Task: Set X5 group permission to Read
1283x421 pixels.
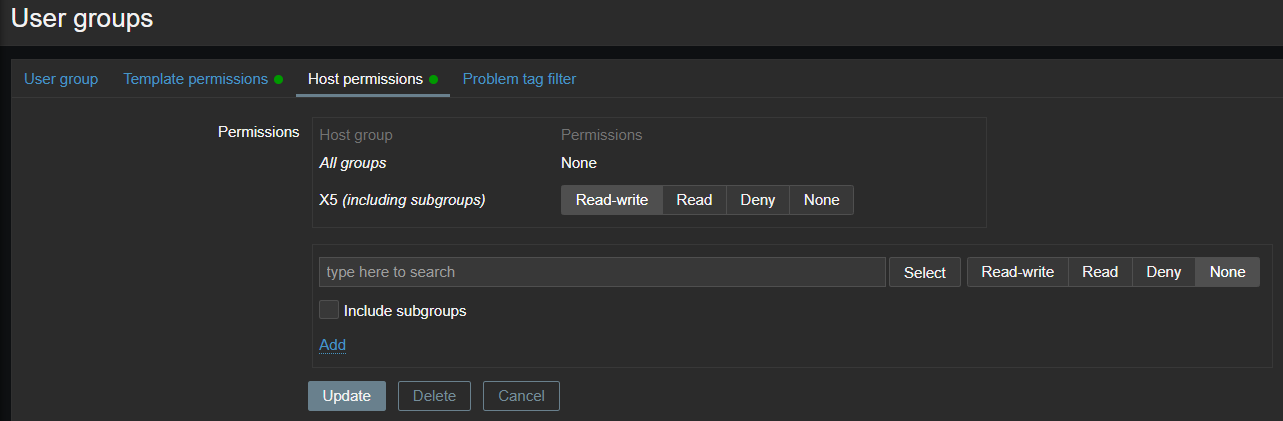Action: pos(694,200)
